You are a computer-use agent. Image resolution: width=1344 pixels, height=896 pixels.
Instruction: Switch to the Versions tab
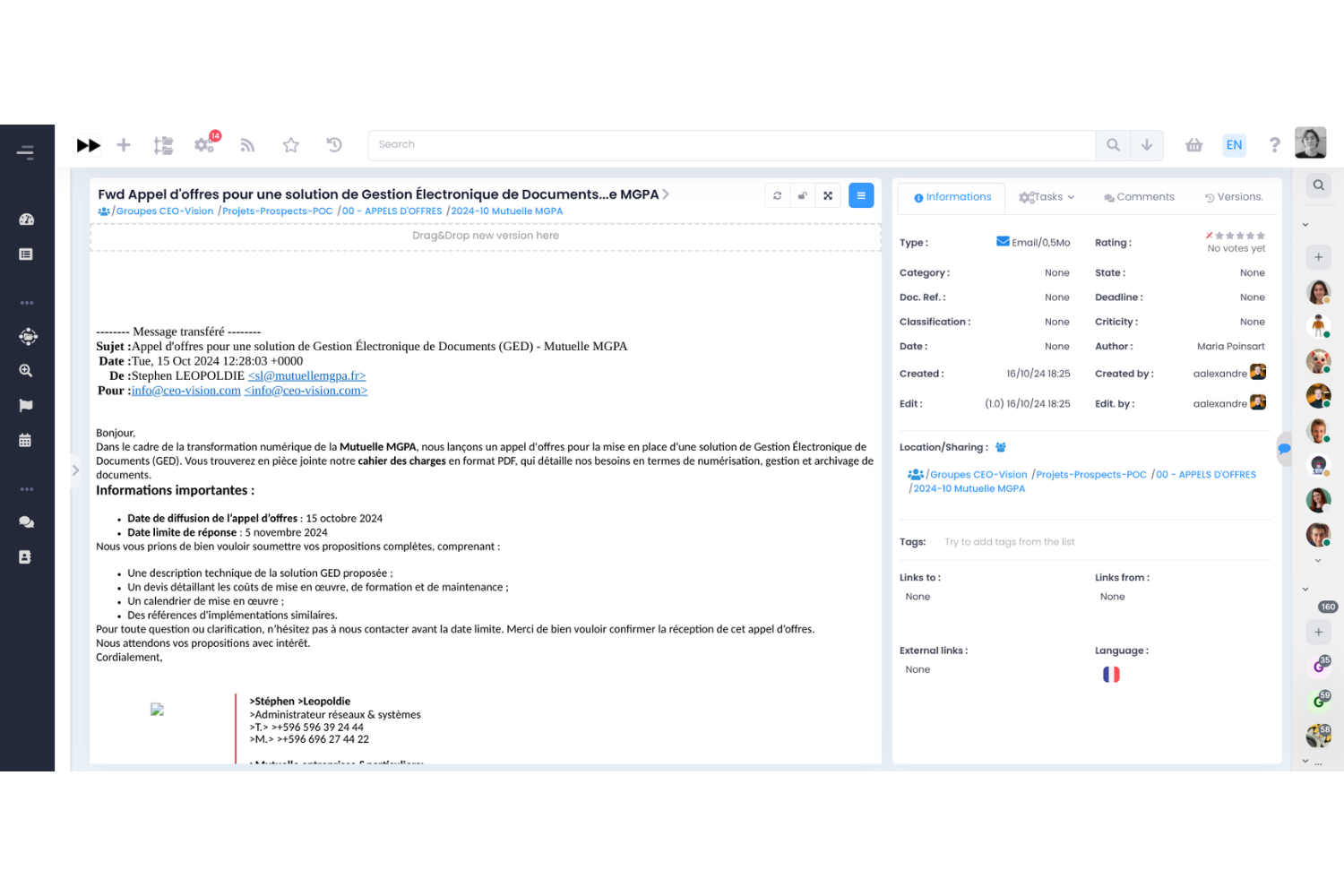tap(1234, 197)
